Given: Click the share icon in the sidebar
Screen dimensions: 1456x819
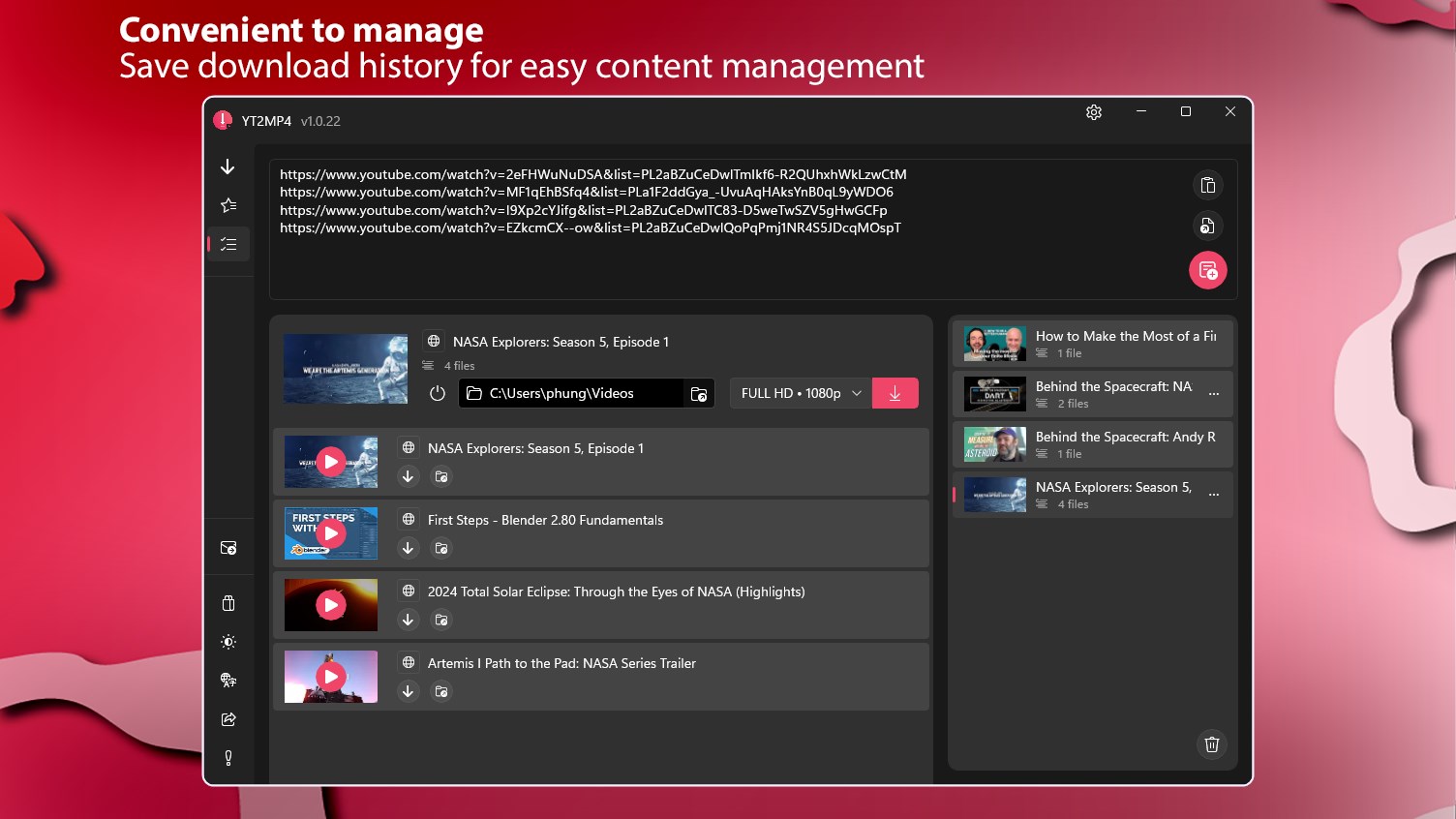Looking at the screenshot, I should pos(228,719).
